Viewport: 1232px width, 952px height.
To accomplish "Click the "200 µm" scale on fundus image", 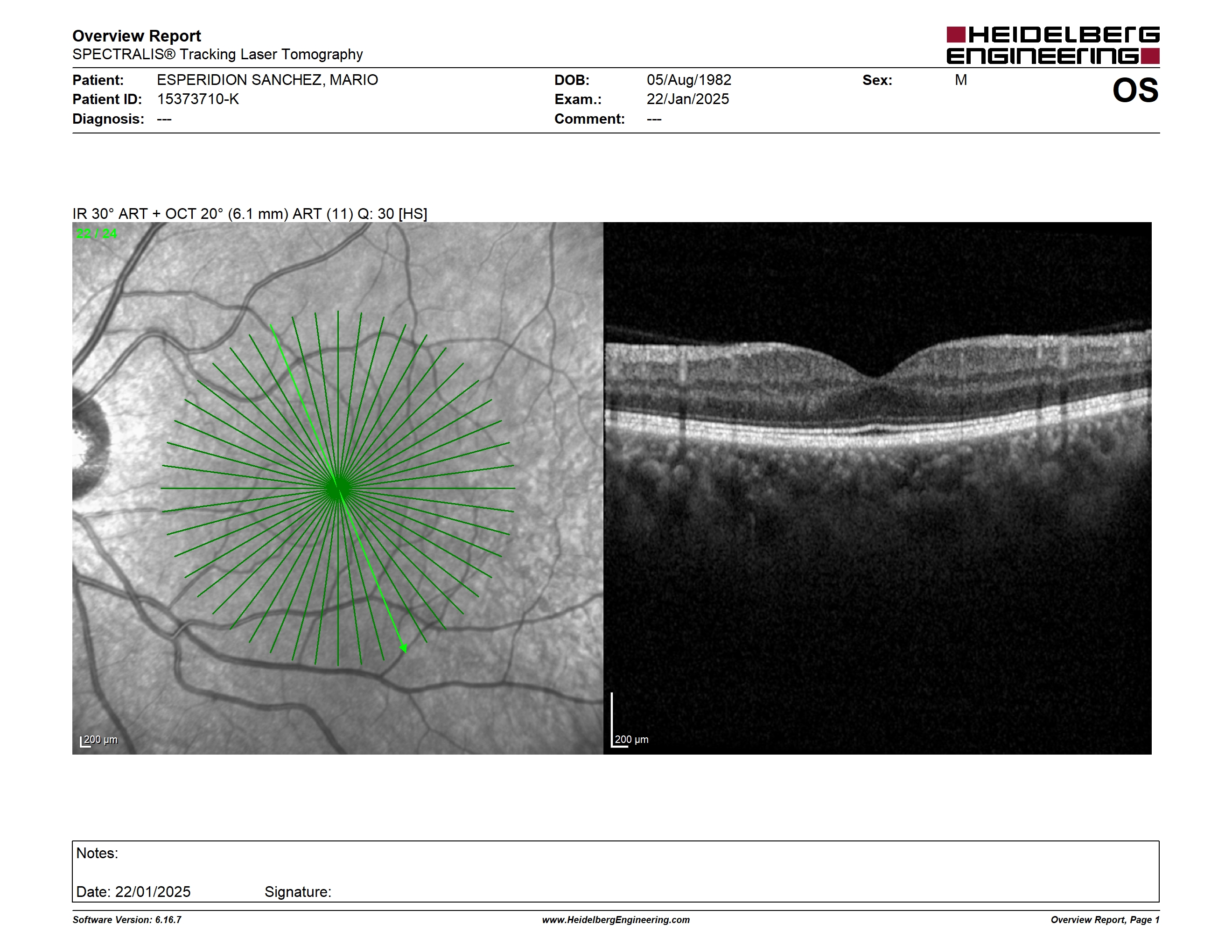I will (x=99, y=740).
